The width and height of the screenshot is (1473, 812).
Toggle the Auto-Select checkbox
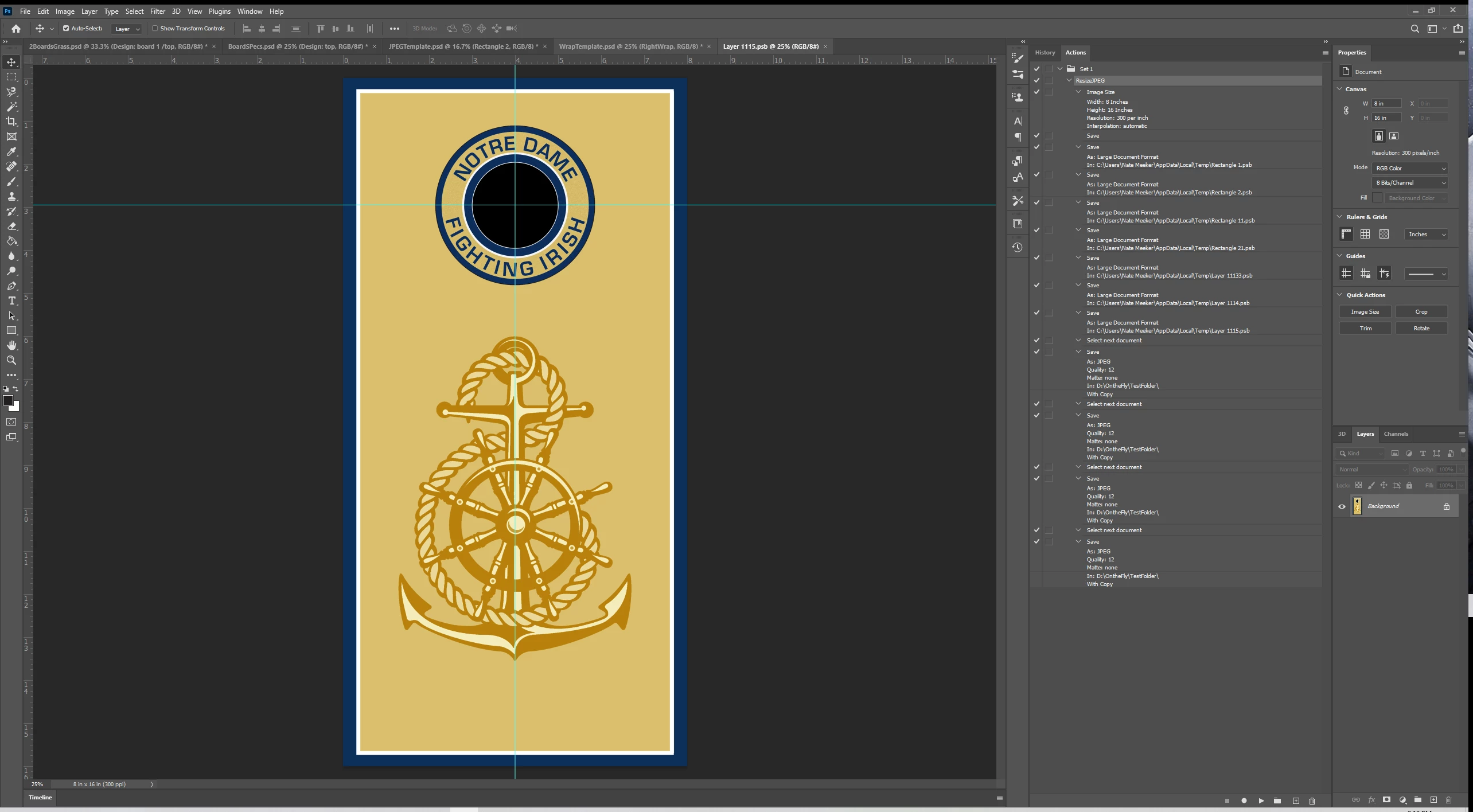[66, 28]
